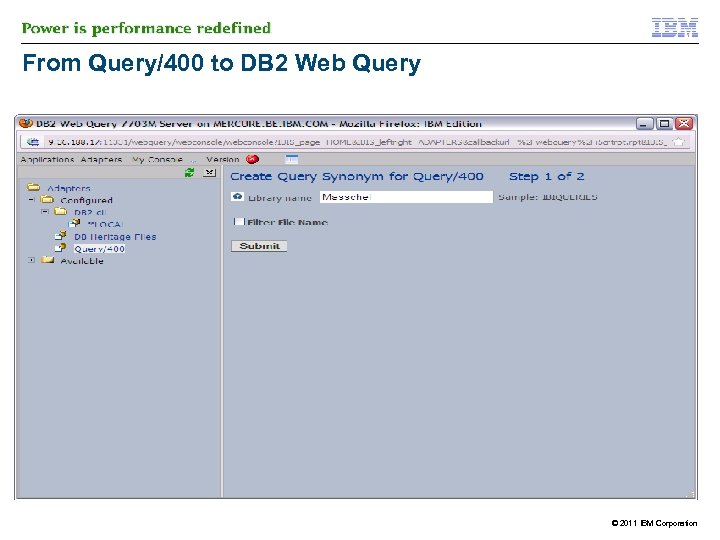
Task: Click the site identity icon in address bar
Action: coord(33,142)
